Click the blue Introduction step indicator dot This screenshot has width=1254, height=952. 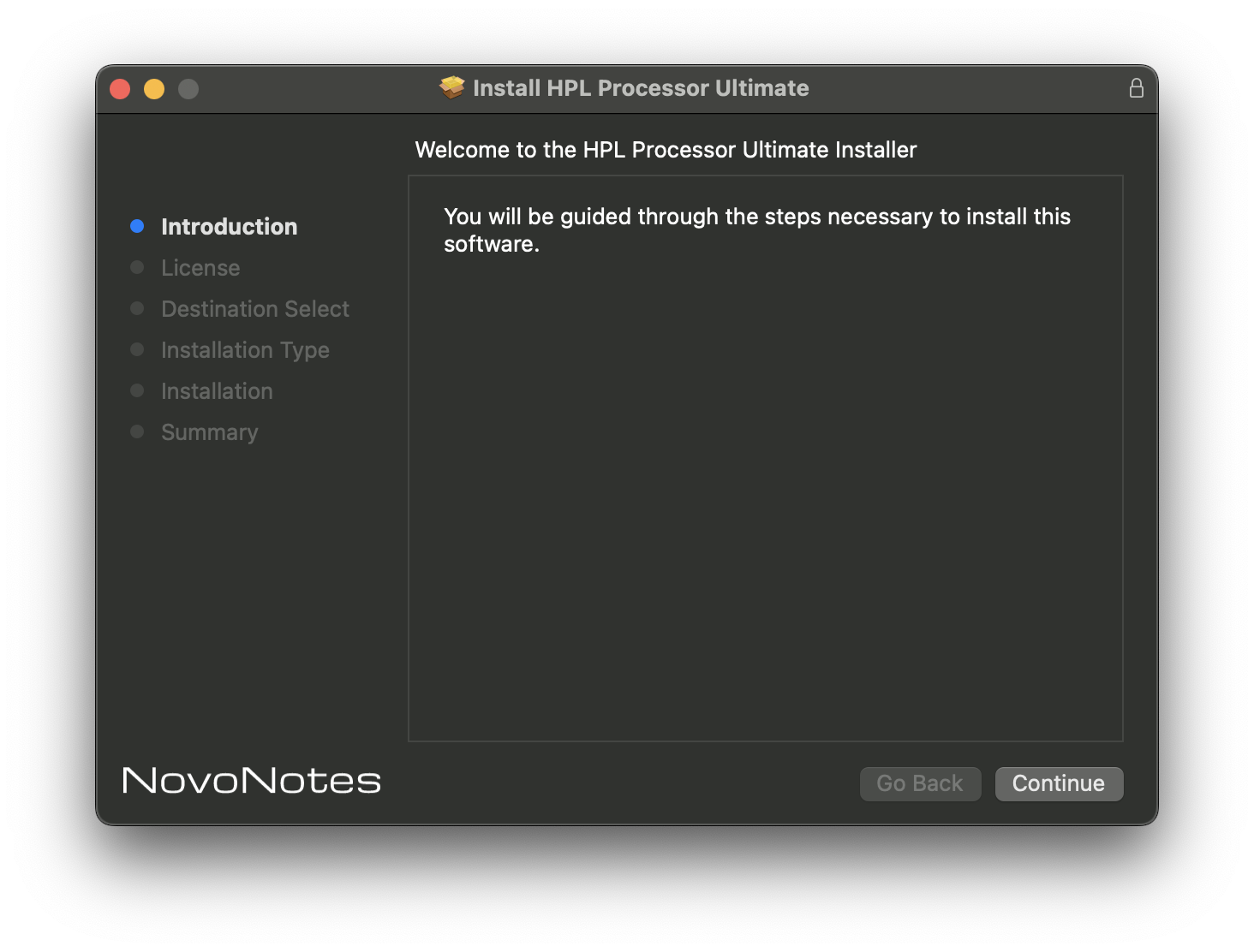tap(138, 225)
